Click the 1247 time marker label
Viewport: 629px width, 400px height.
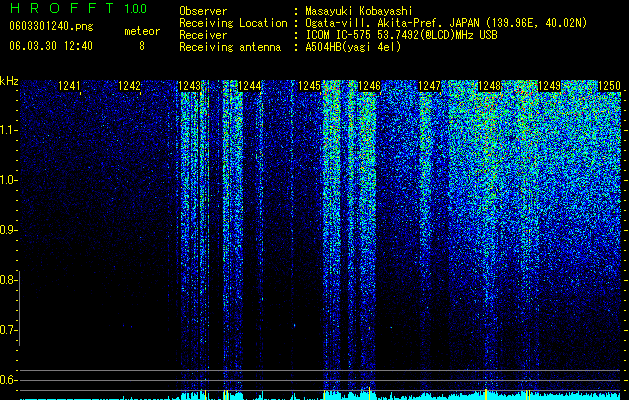click(x=429, y=86)
